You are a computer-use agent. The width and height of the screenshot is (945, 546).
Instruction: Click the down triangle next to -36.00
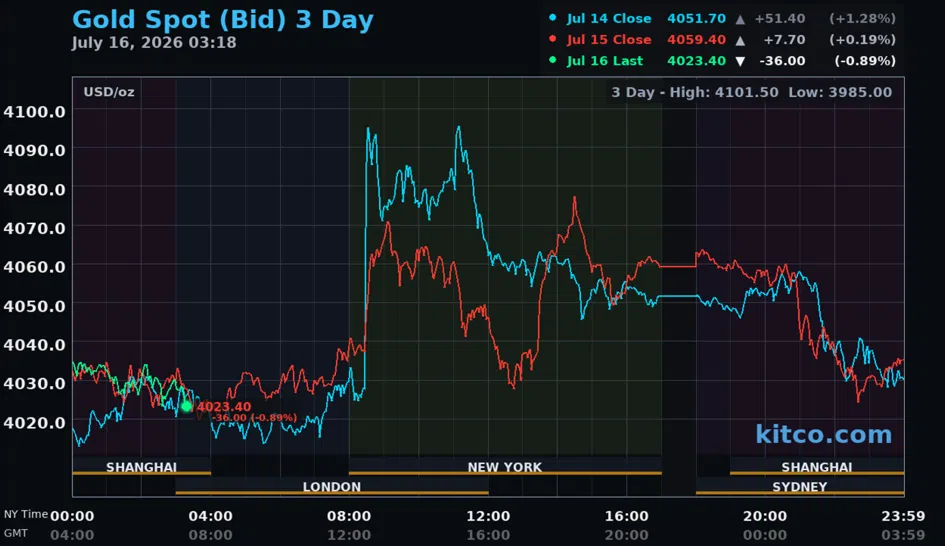740,61
